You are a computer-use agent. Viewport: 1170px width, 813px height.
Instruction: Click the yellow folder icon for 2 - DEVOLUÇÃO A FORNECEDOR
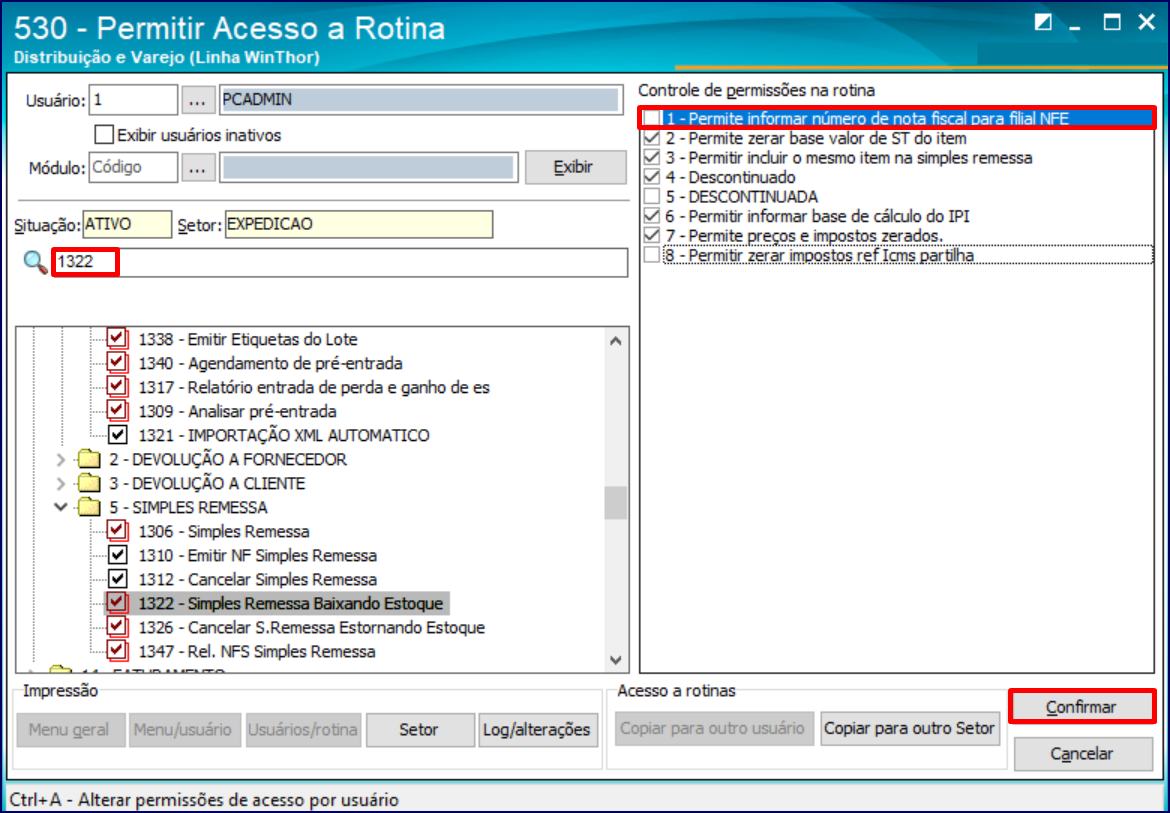coord(90,459)
